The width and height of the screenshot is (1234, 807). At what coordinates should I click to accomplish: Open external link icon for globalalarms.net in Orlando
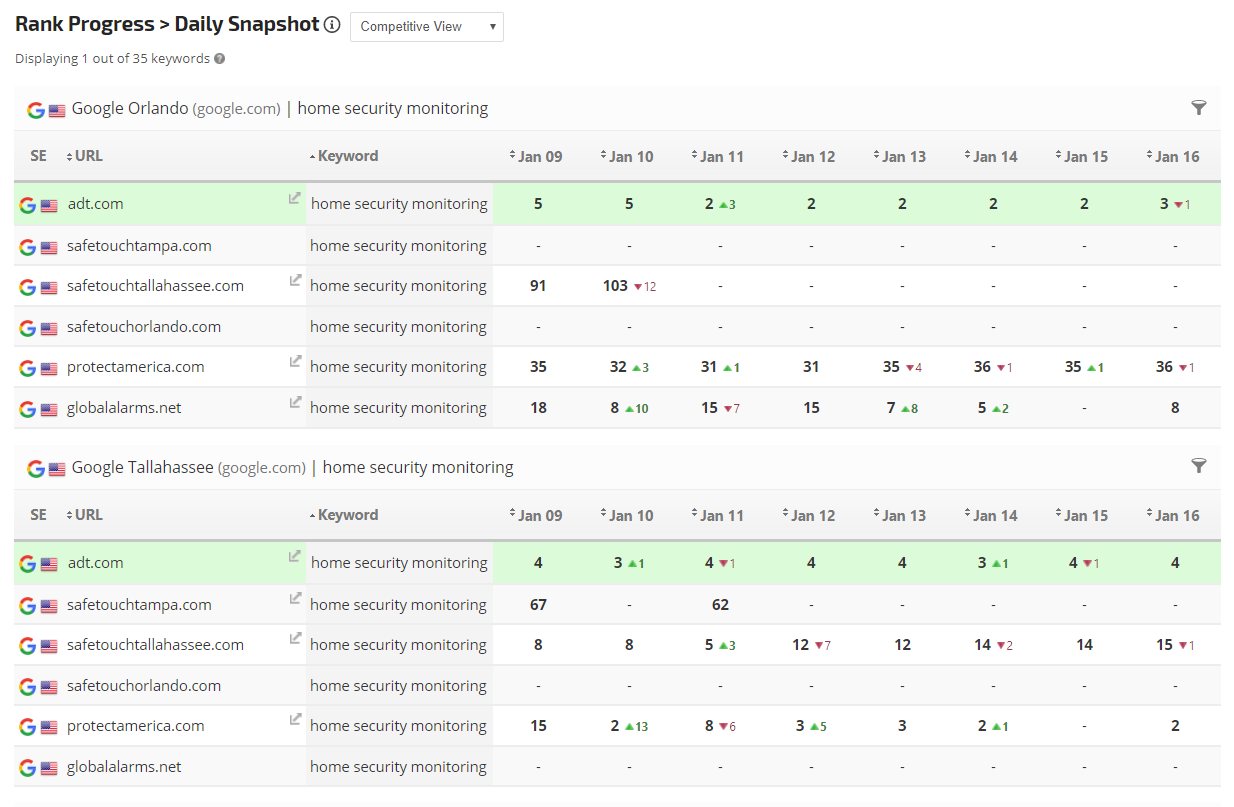click(x=295, y=402)
